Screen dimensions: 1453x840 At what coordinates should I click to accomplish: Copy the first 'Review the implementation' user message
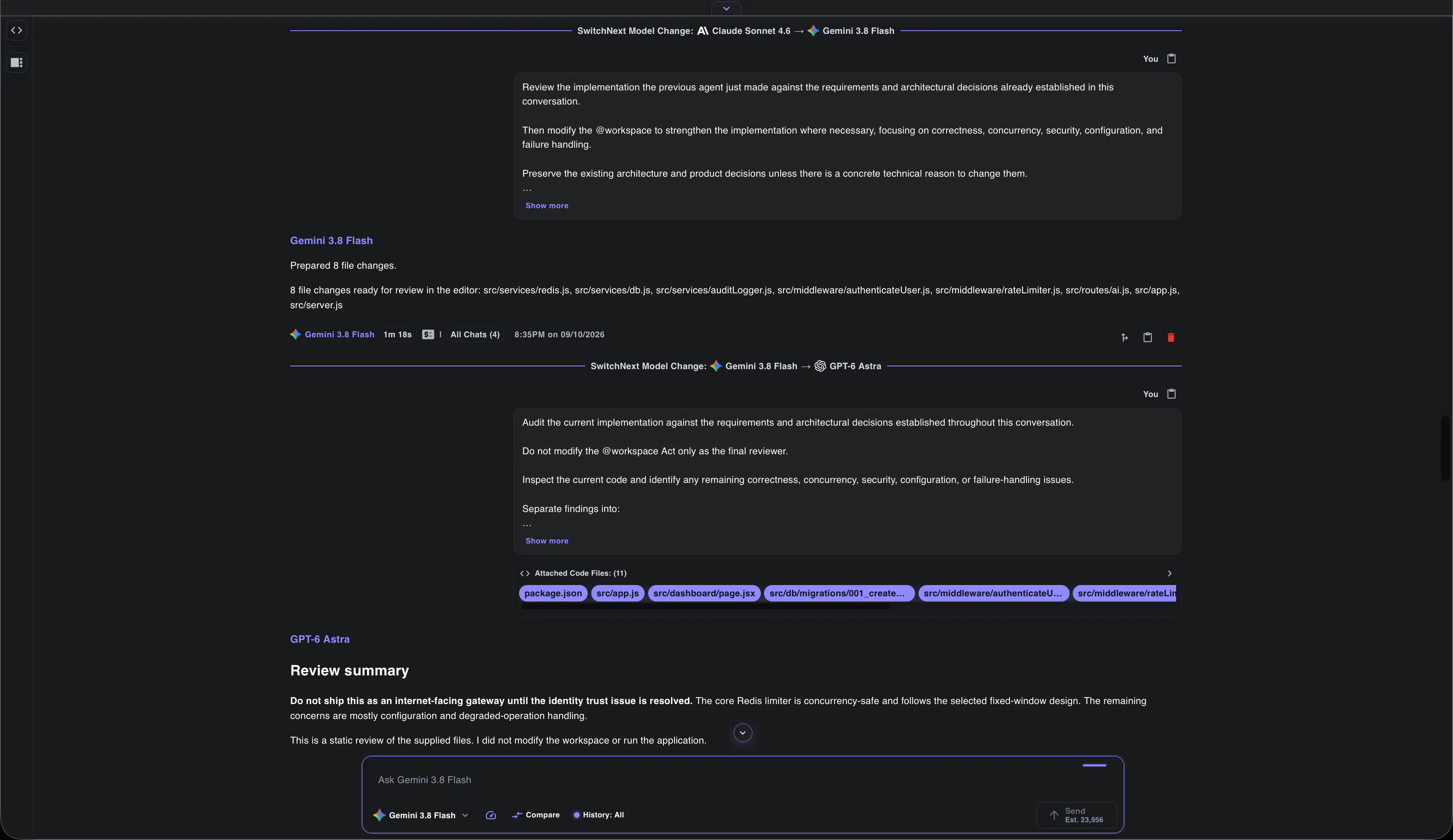[x=1171, y=59]
